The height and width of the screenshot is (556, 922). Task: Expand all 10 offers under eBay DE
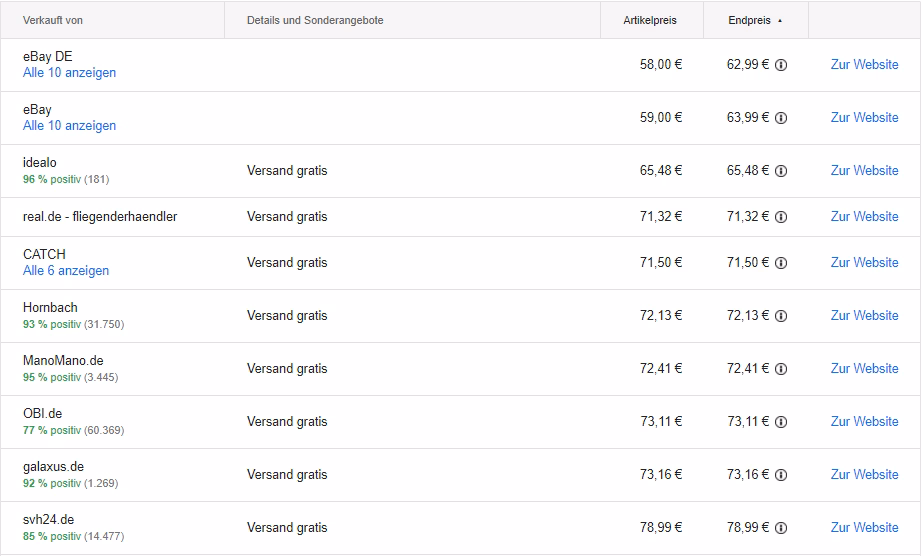pos(69,72)
